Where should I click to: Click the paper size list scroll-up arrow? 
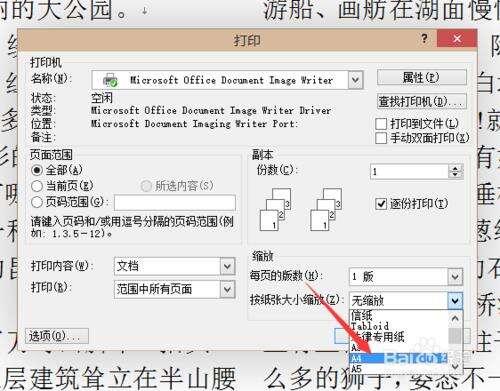[x=455, y=318]
